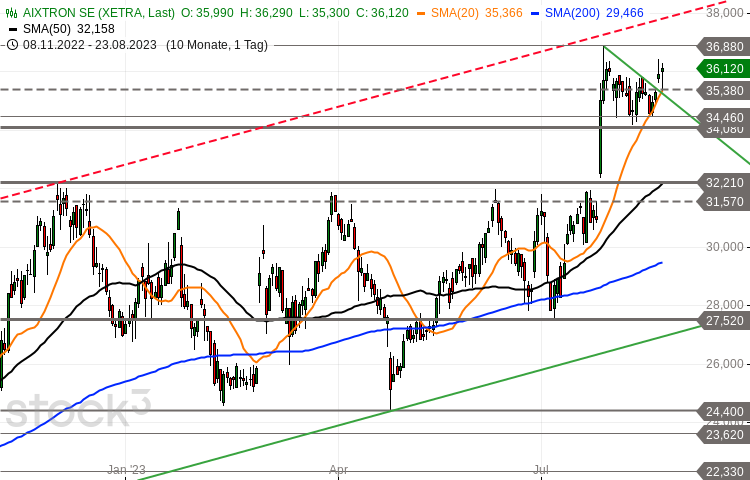Click the 28,000 axis label

tap(725, 305)
